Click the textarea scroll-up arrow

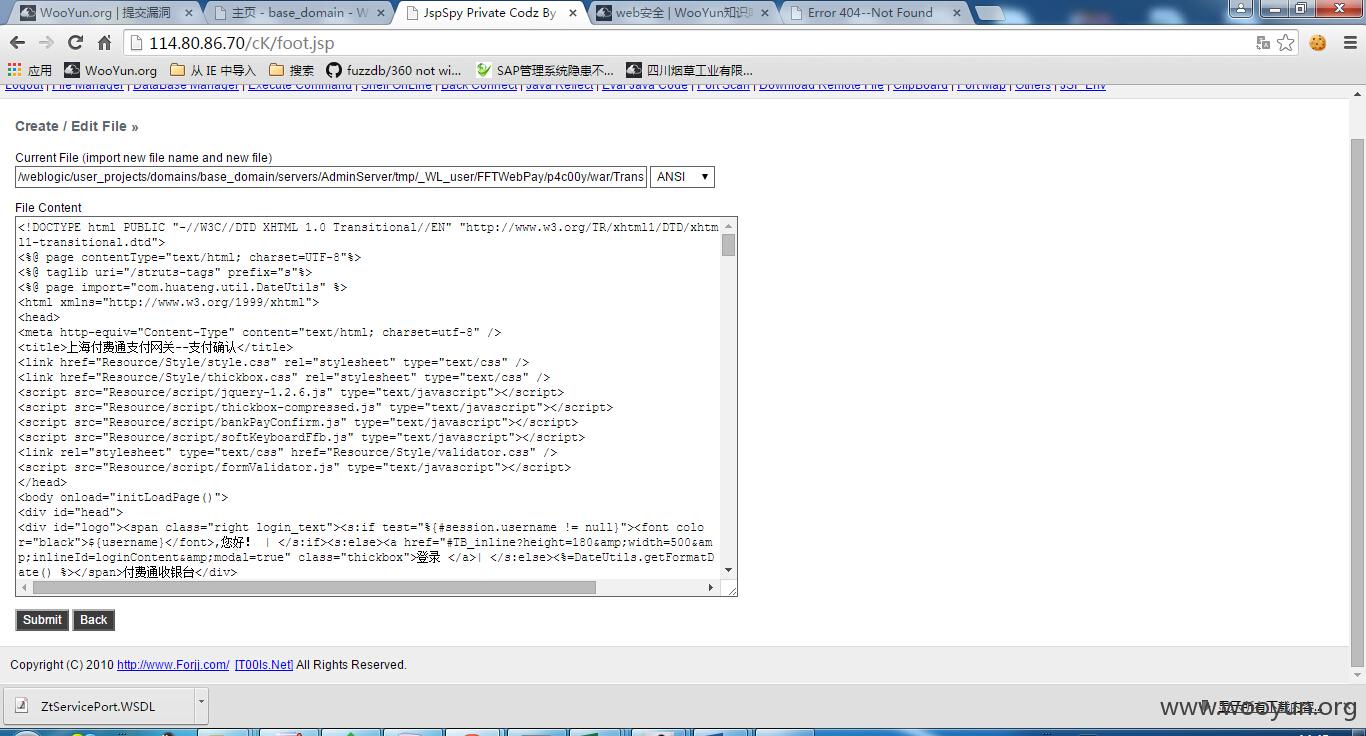point(728,226)
